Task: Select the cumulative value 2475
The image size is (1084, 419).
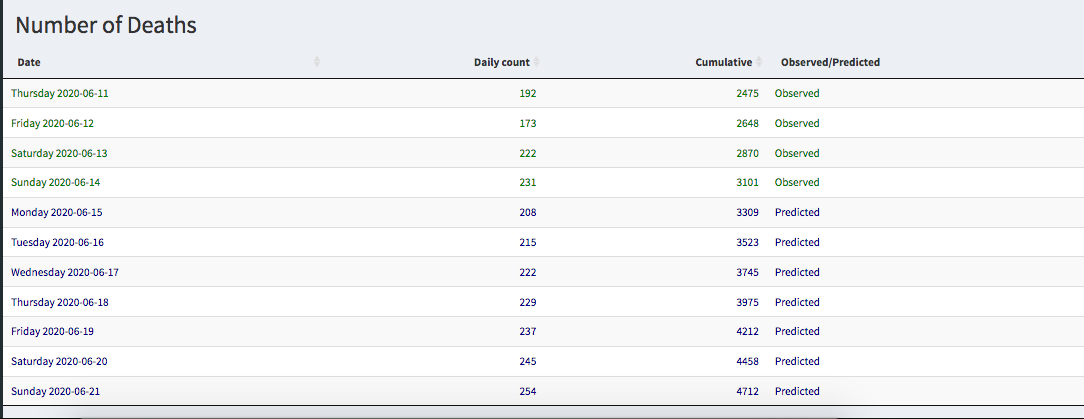Action: point(747,93)
